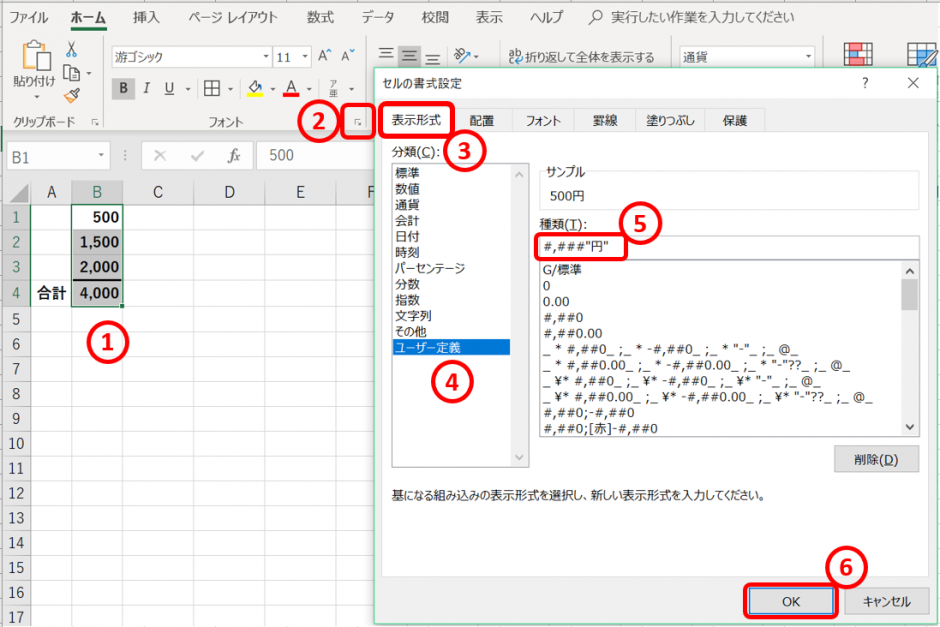The height and width of the screenshot is (627, 940).
Task: Click the Paste clipboard icon
Action: [35, 62]
